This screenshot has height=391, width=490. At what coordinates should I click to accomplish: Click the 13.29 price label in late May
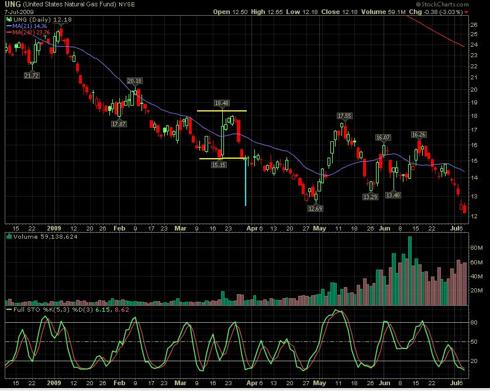point(370,197)
